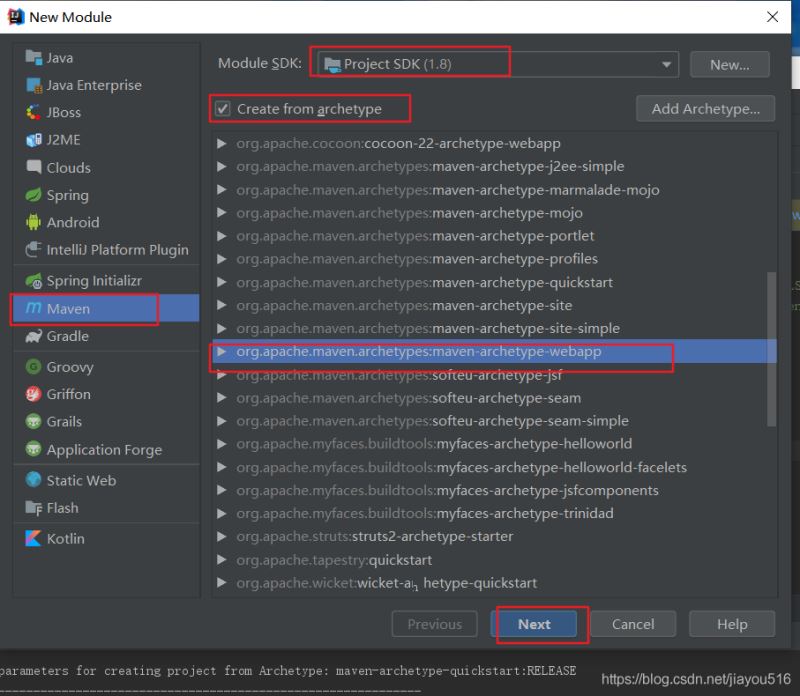This screenshot has height=696, width=800.
Task: Select myfaces-archetype-helloworld-facelets archetype
Action: point(494,467)
